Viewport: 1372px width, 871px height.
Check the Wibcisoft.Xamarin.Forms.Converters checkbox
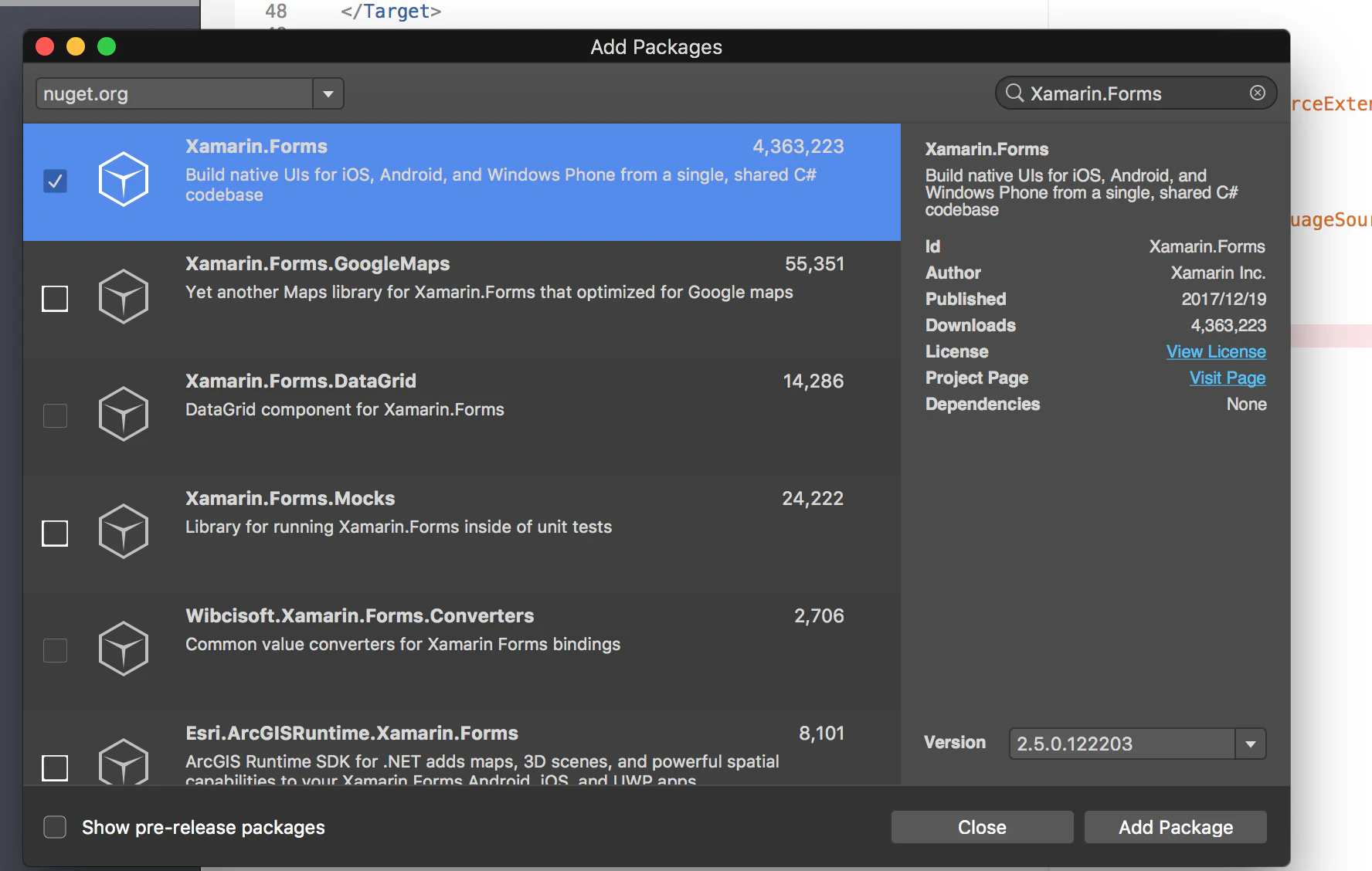coord(55,651)
